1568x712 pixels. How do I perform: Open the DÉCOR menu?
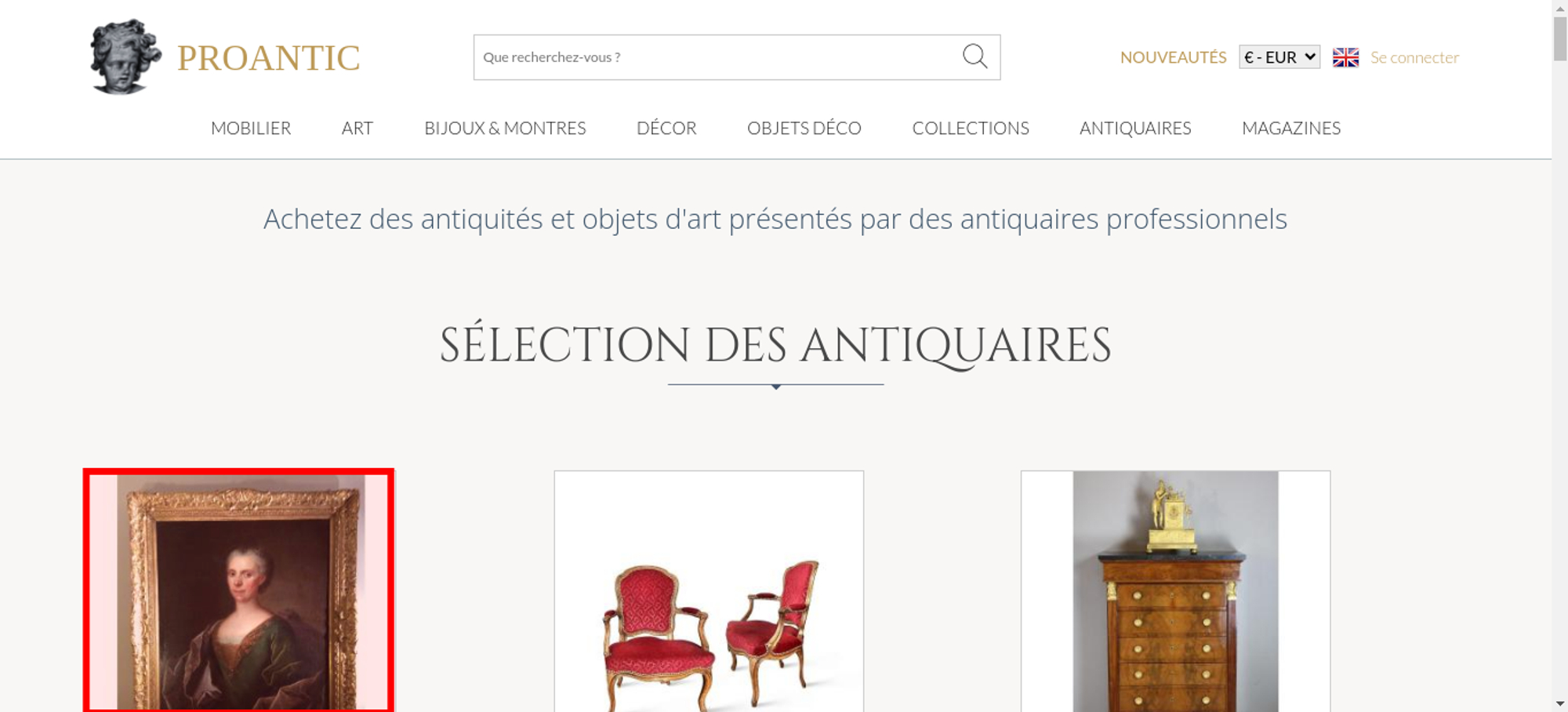click(666, 128)
